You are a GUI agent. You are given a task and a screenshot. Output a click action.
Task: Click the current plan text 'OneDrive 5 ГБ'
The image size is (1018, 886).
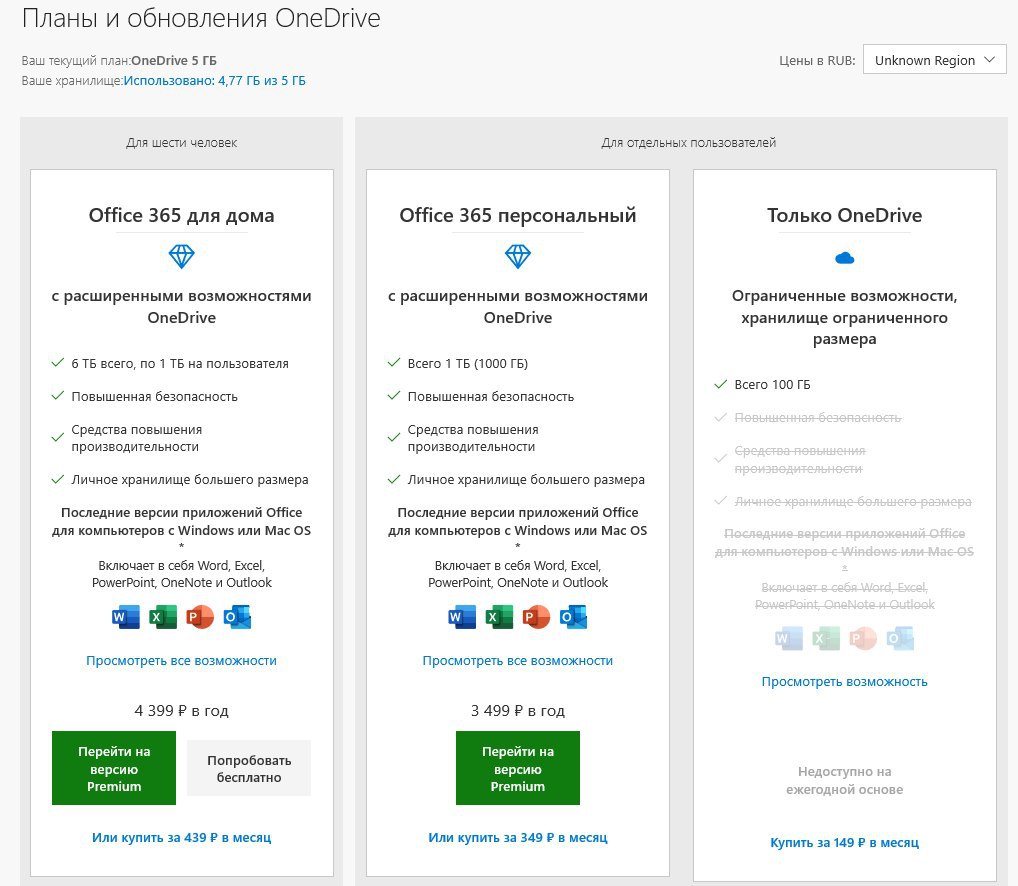pos(174,60)
